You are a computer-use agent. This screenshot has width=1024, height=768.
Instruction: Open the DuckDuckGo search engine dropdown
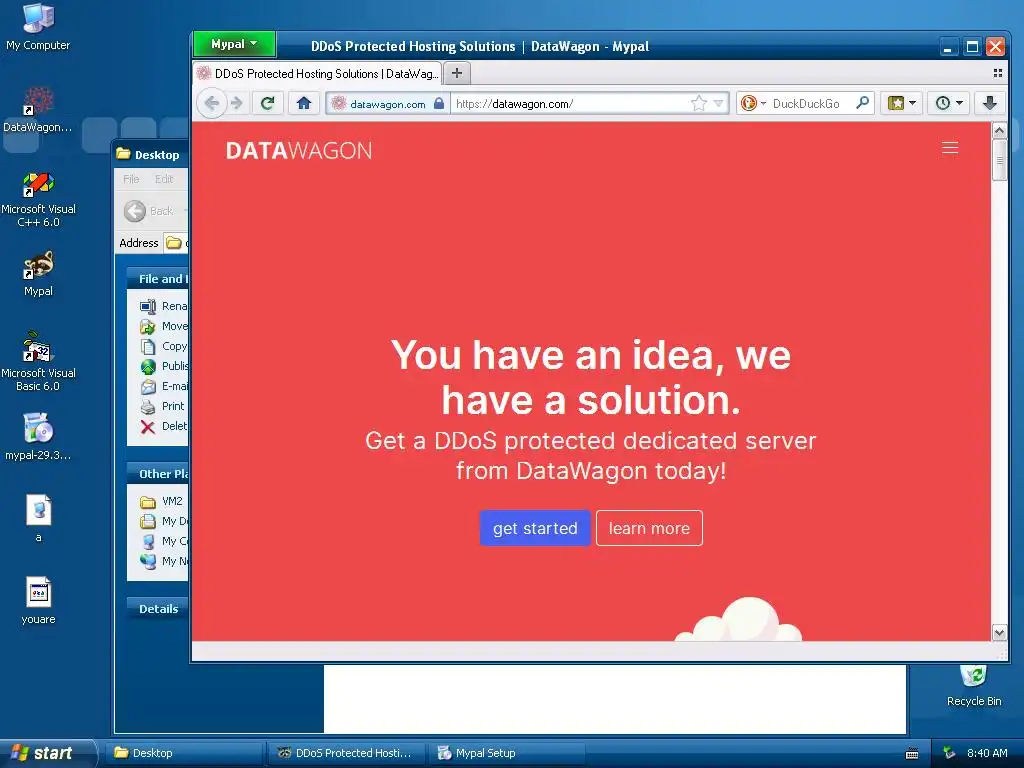click(x=754, y=103)
